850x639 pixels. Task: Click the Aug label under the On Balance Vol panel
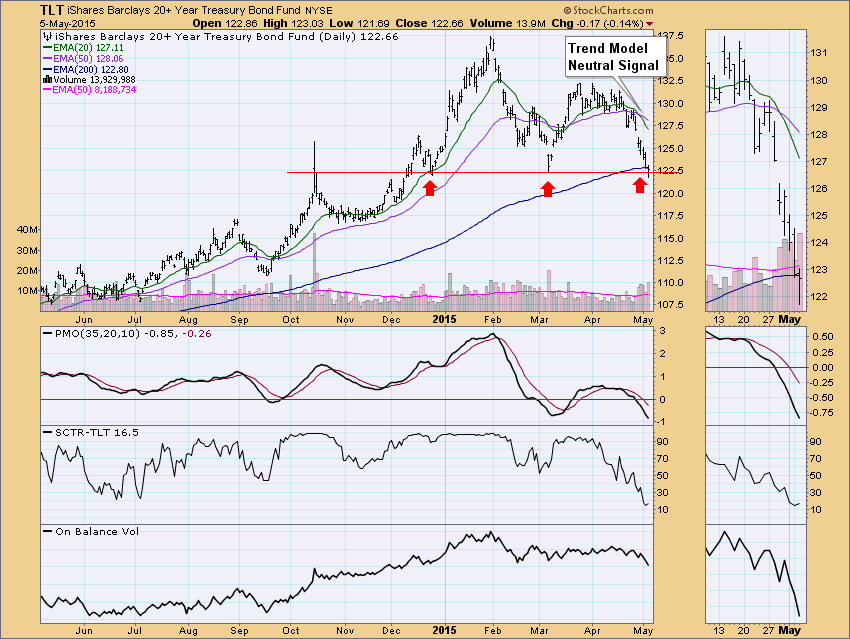(188, 631)
